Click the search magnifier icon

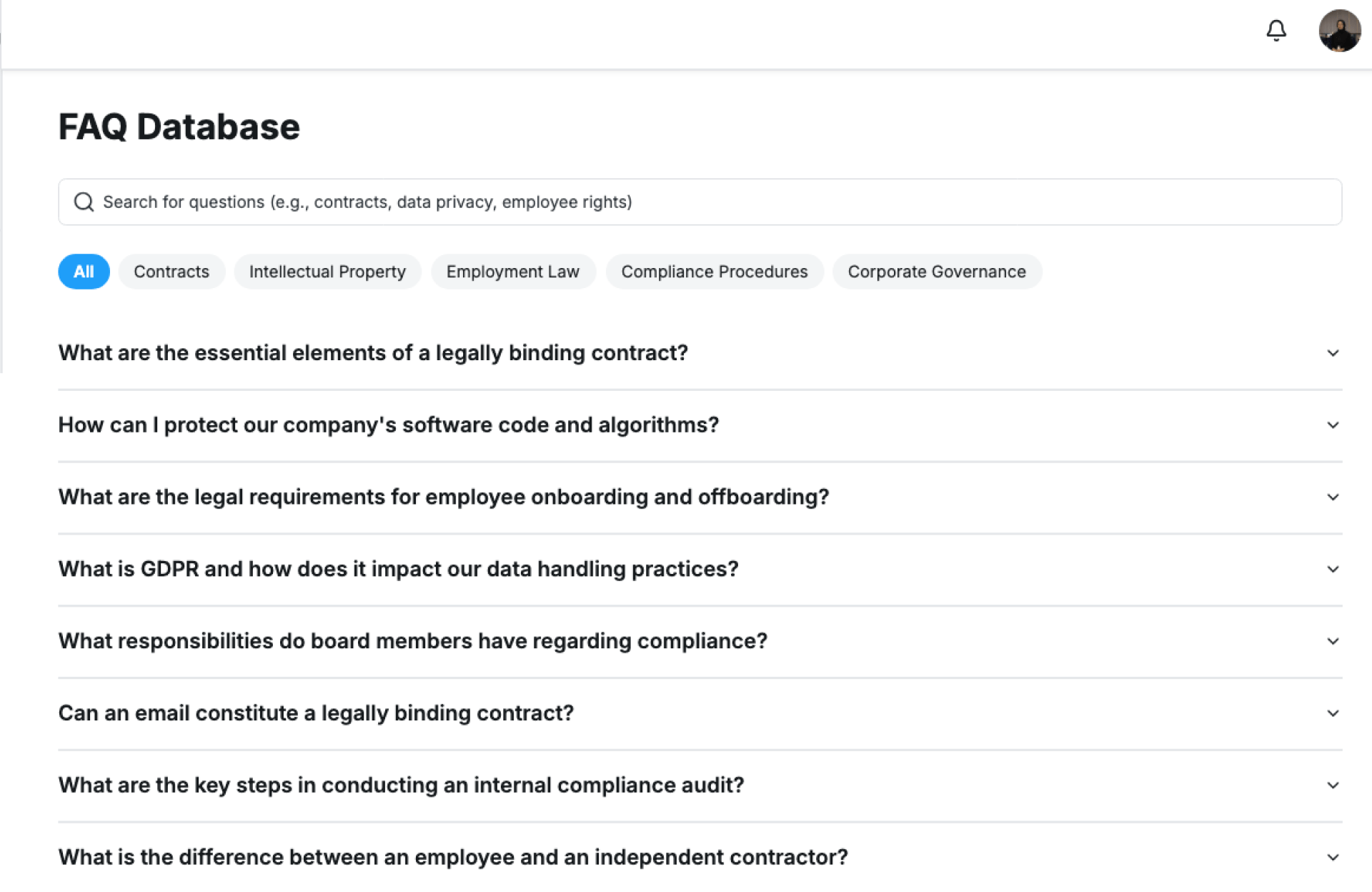[x=84, y=202]
